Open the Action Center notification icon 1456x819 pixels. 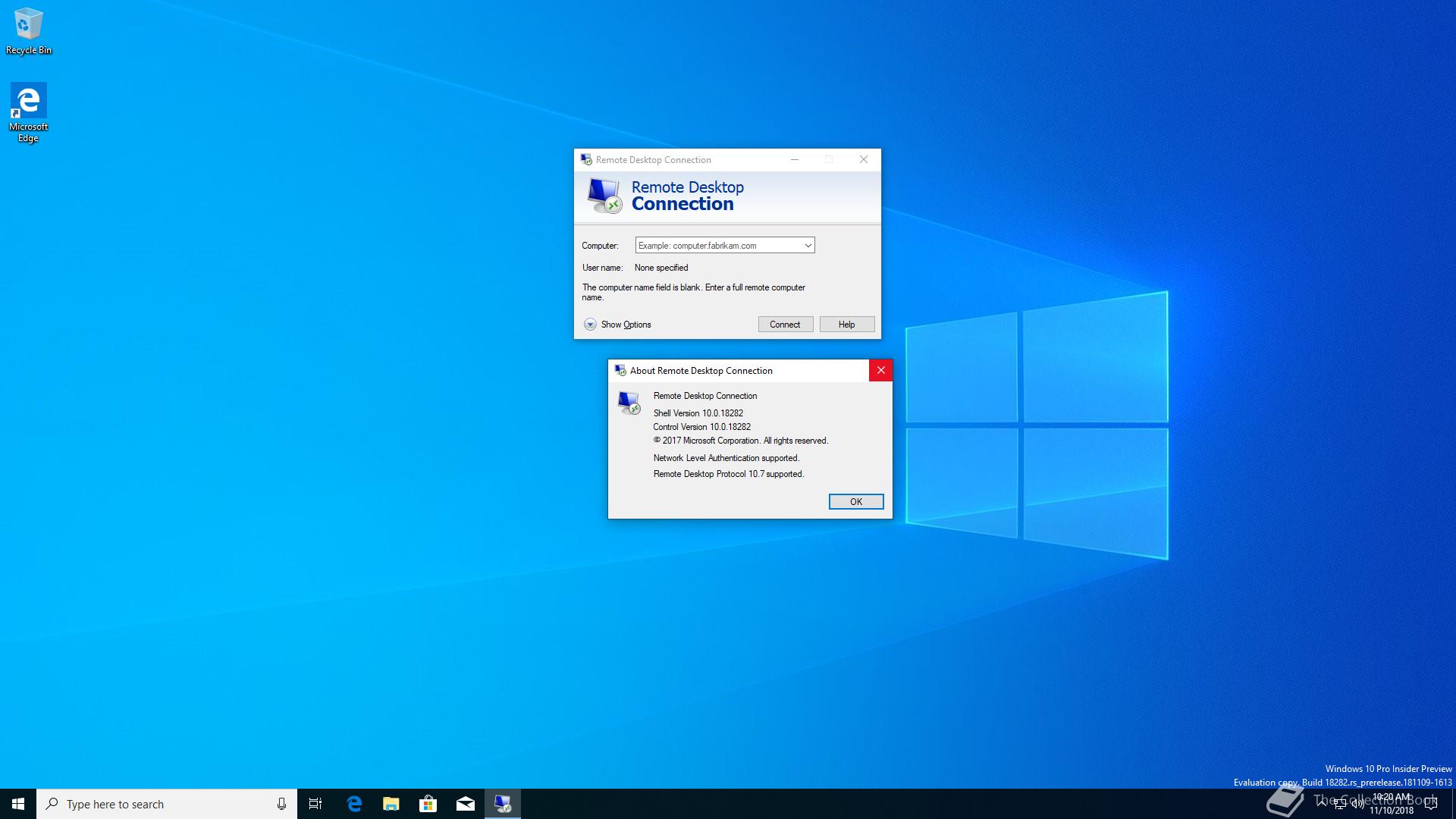point(1431,804)
